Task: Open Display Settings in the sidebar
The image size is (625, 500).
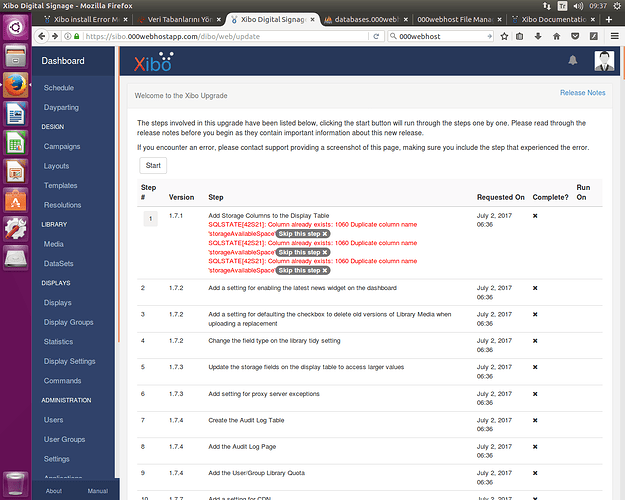Action: point(70,361)
